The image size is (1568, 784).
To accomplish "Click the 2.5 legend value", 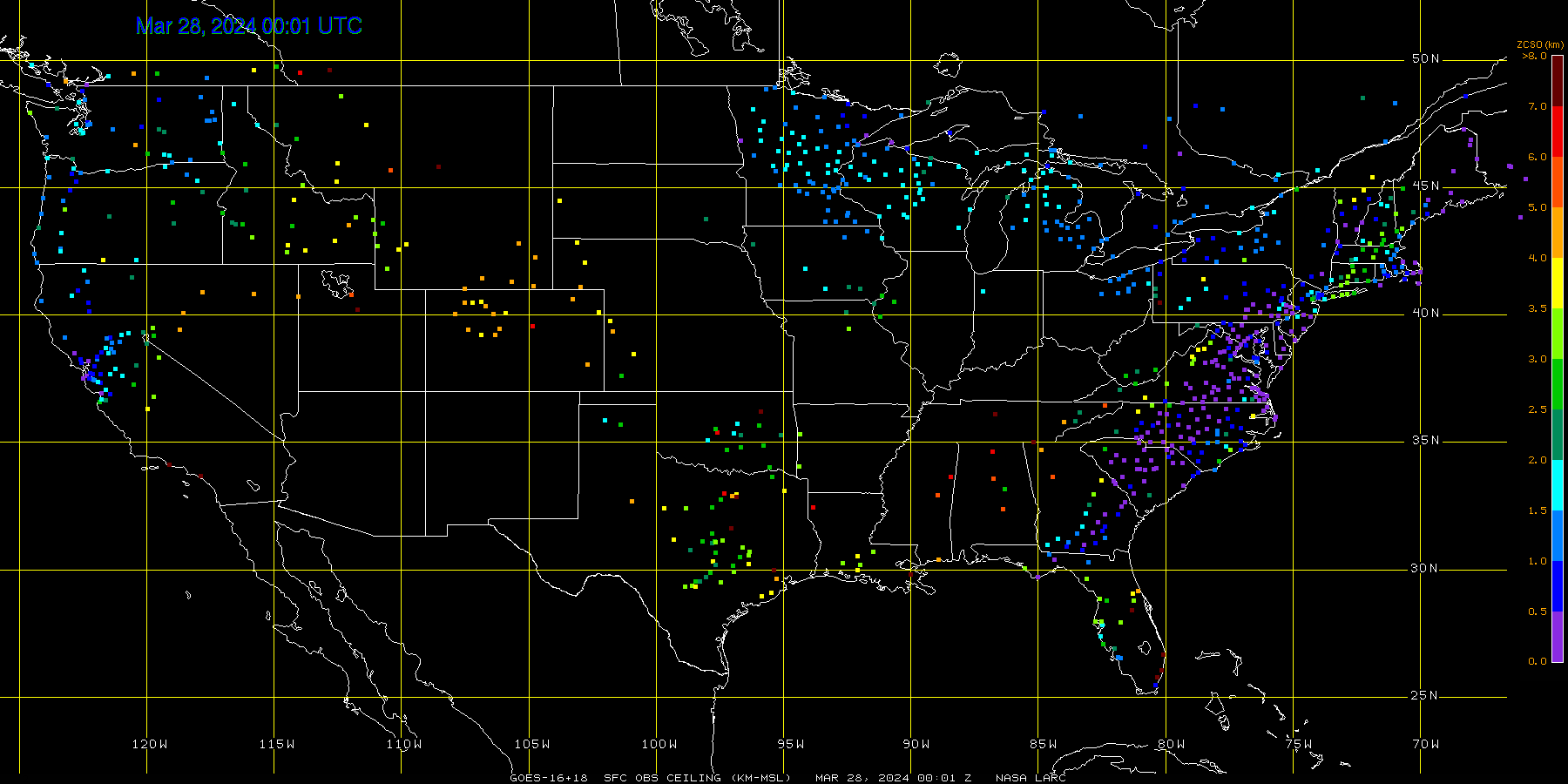I will [1538, 409].
